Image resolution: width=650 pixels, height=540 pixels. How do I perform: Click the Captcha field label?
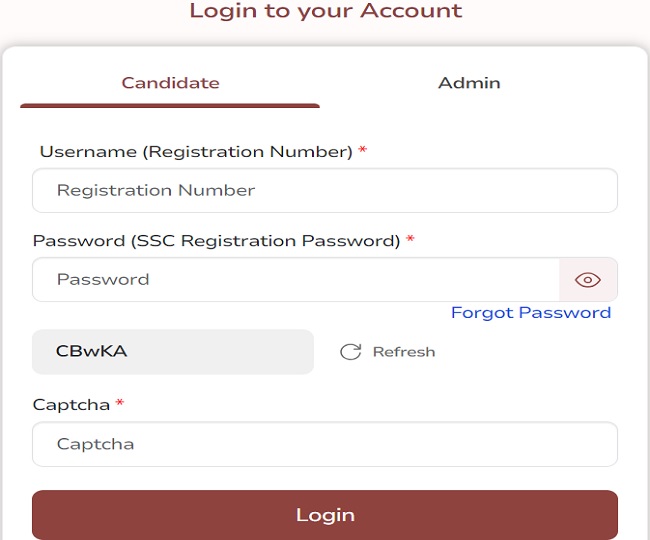click(x=70, y=405)
